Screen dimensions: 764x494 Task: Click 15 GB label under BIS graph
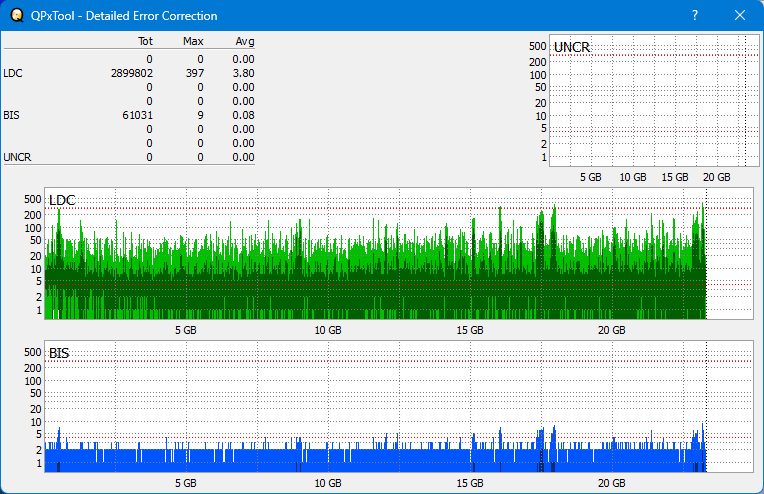click(470, 483)
